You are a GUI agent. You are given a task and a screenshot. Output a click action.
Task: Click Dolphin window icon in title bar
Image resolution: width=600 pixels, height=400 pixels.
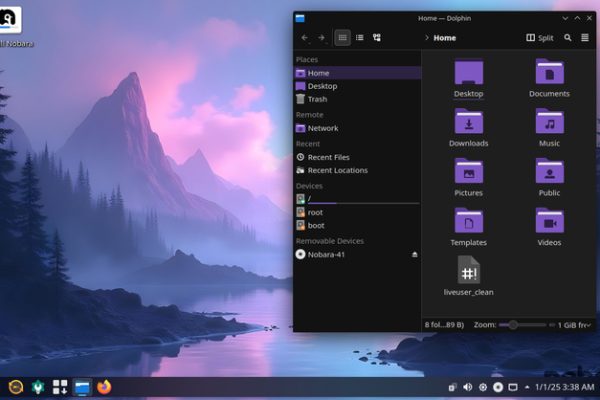(300, 18)
